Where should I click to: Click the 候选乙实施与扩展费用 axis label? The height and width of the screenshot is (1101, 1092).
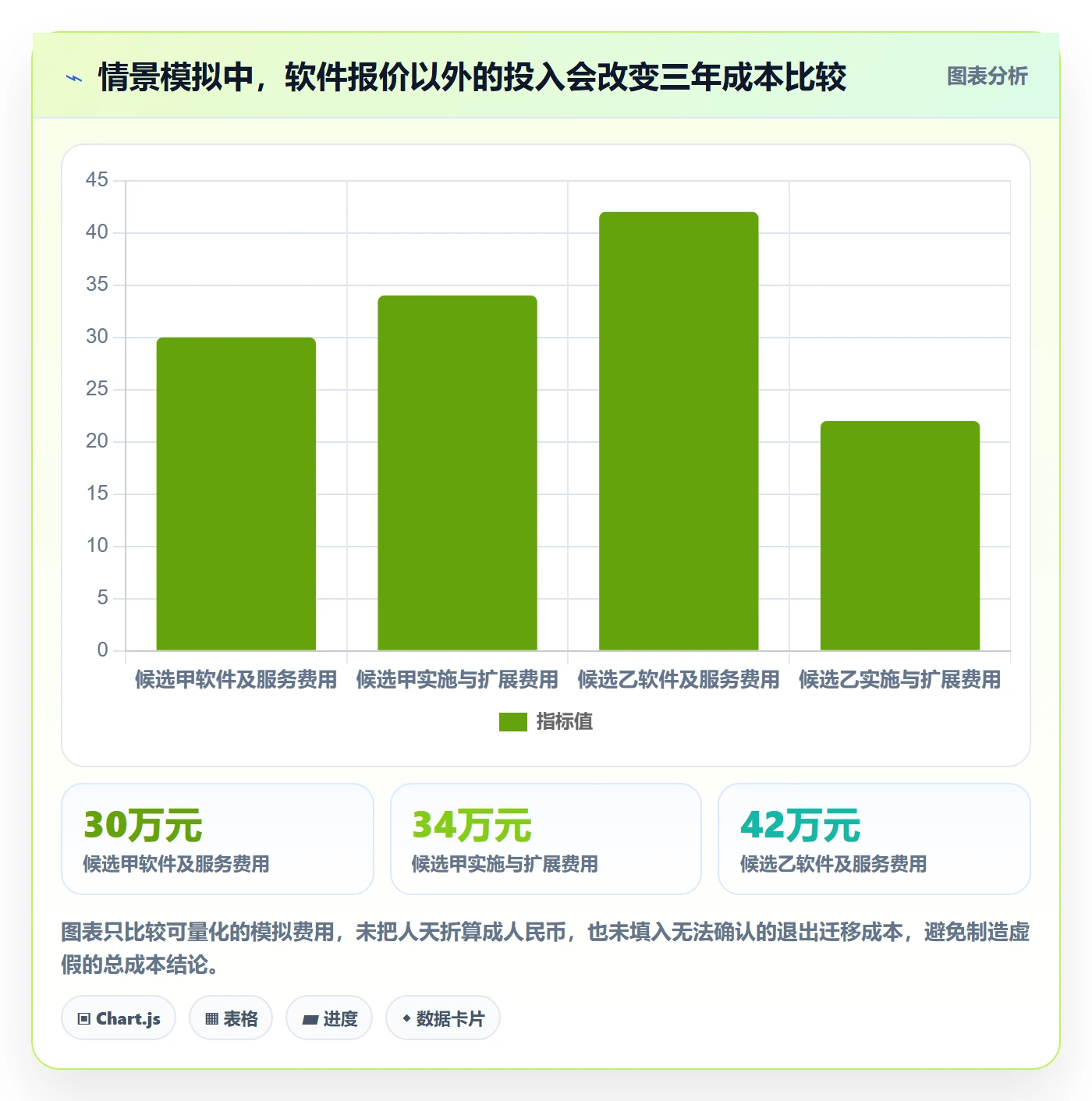point(900,680)
